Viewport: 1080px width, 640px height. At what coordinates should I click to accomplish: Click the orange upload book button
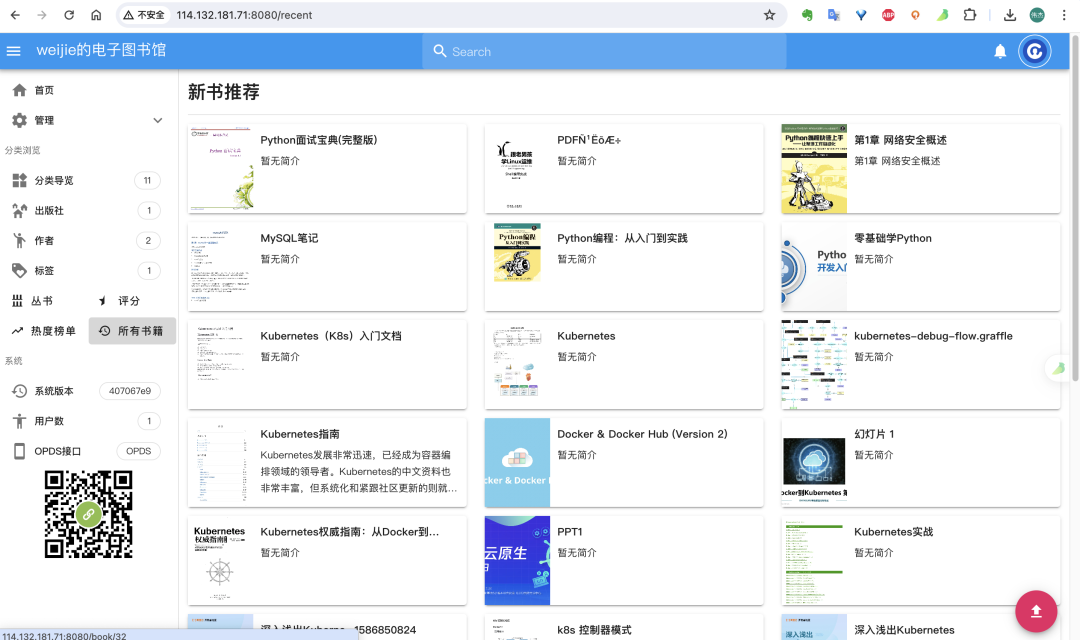pyautogui.click(x=1036, y=611)
